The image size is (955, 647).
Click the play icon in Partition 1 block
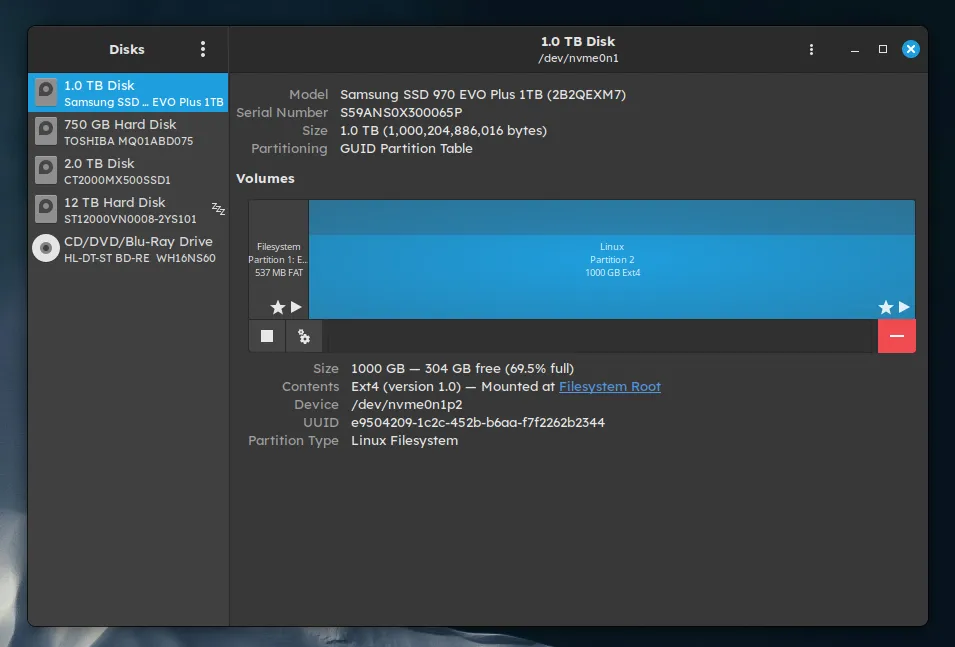pyautogui.click(x=296, y=307)
